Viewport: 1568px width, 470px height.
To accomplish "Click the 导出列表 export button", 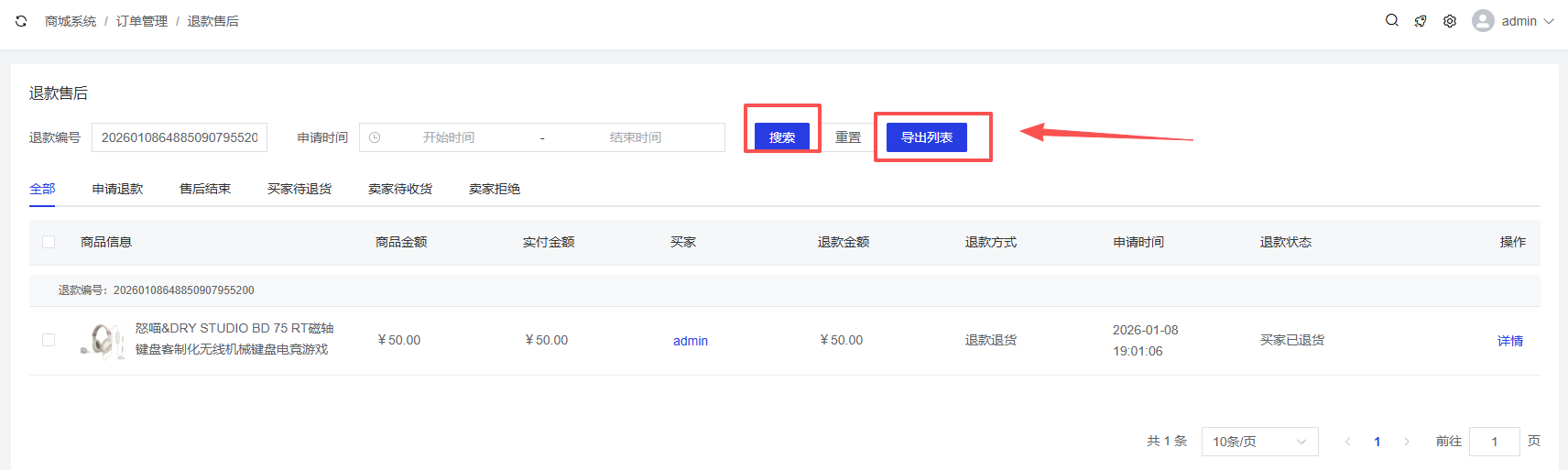I will pyautogui.click(x=926, y=137).
